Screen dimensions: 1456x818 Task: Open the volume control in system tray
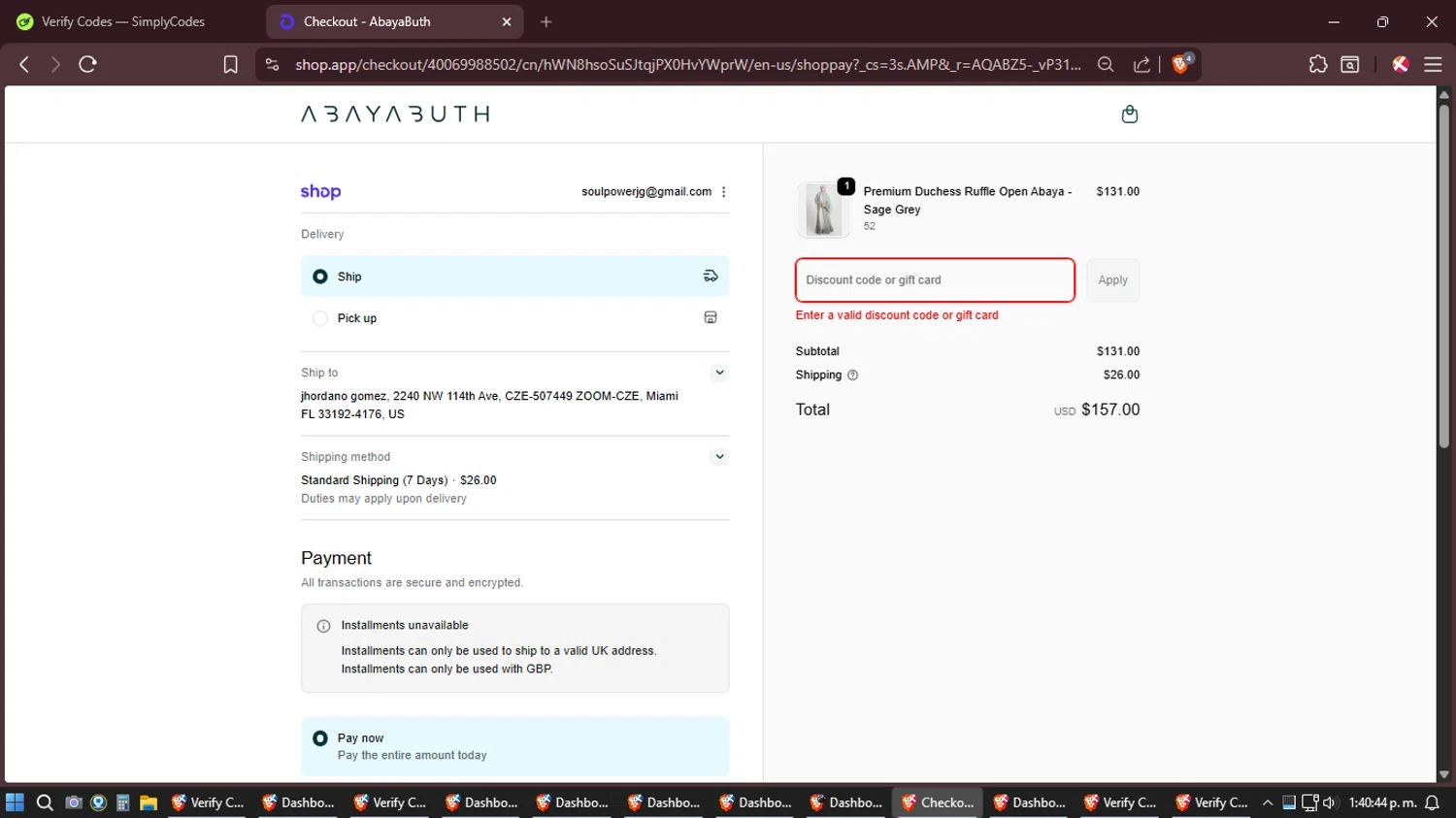[1329, 802]
